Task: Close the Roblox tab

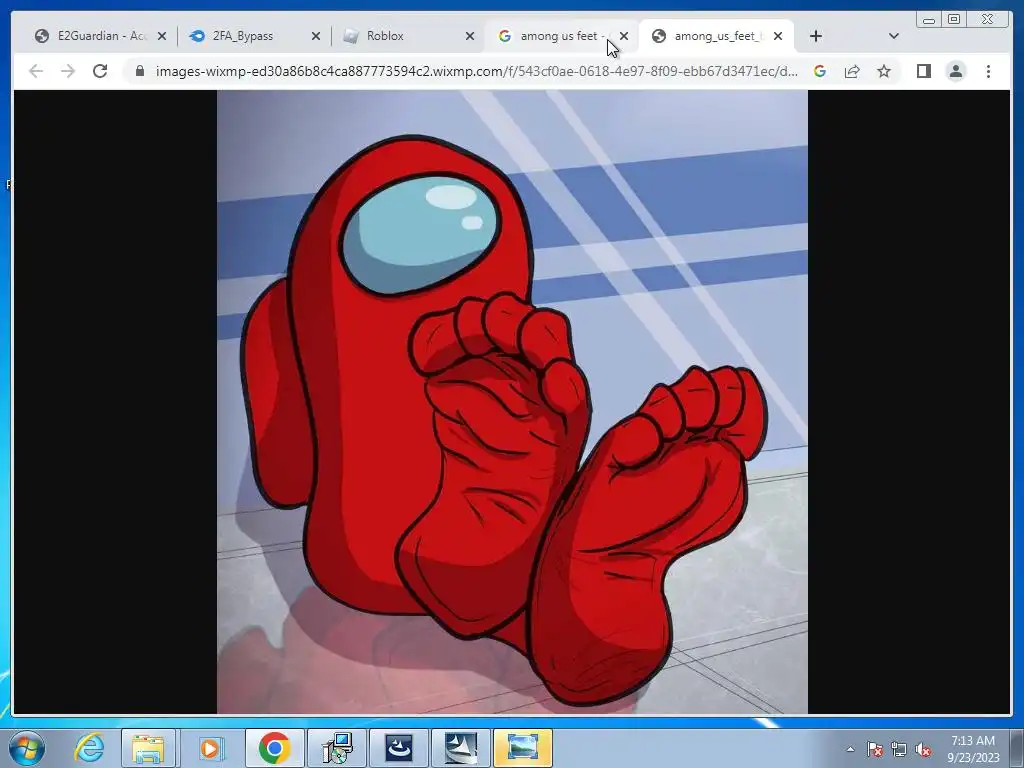Action: [470, 37]
